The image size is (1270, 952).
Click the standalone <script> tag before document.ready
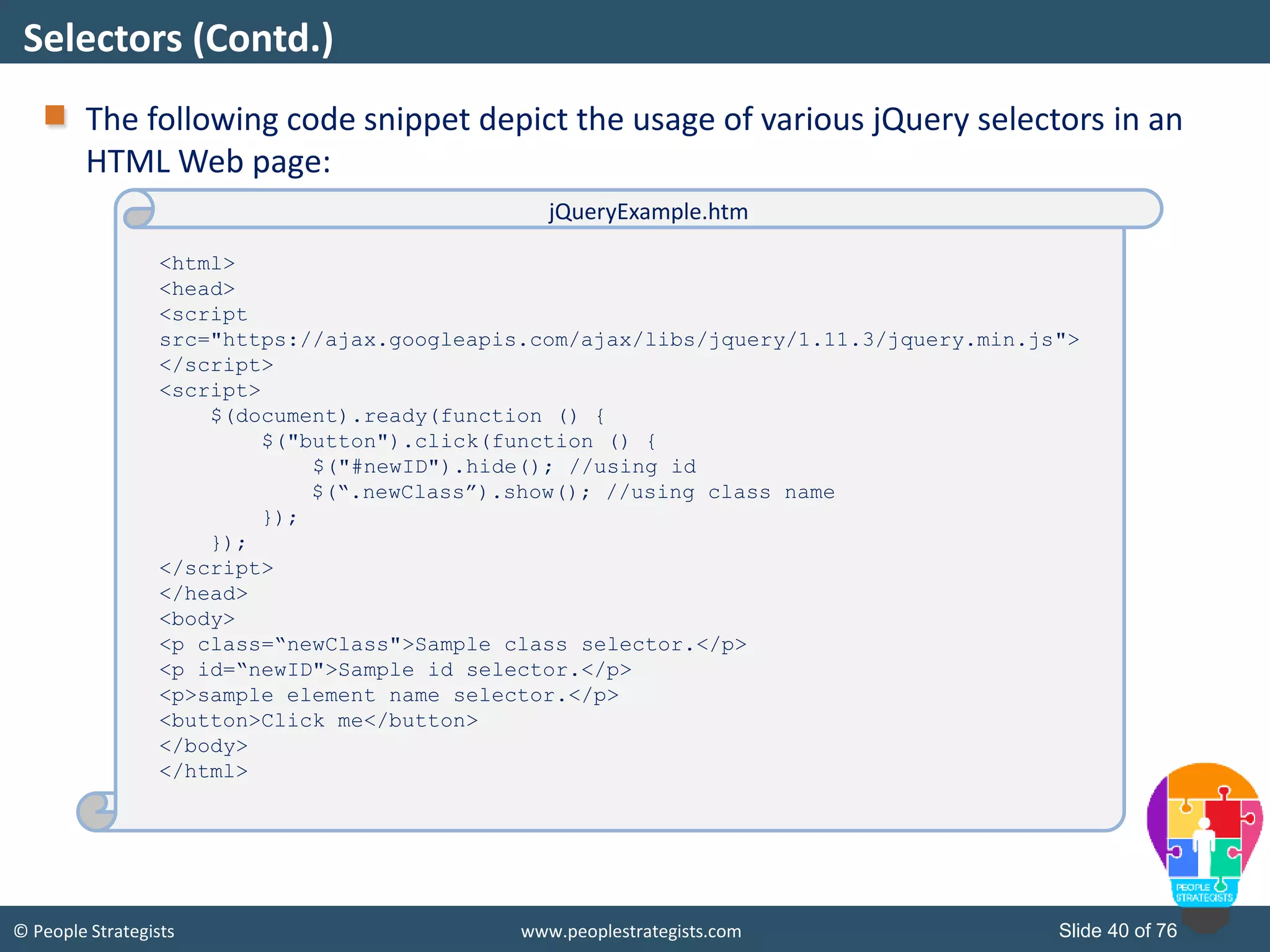click(x=210, y=390)
